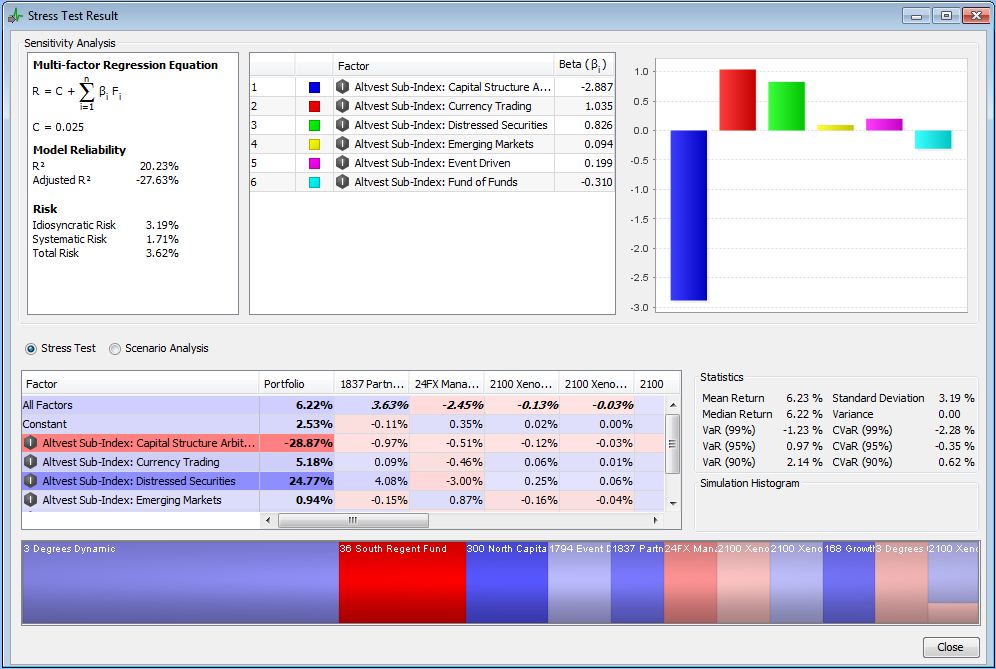Click the Beta (βi) column header
The height and width of the screenshot is (669, 996).
[x=584, y=64]
